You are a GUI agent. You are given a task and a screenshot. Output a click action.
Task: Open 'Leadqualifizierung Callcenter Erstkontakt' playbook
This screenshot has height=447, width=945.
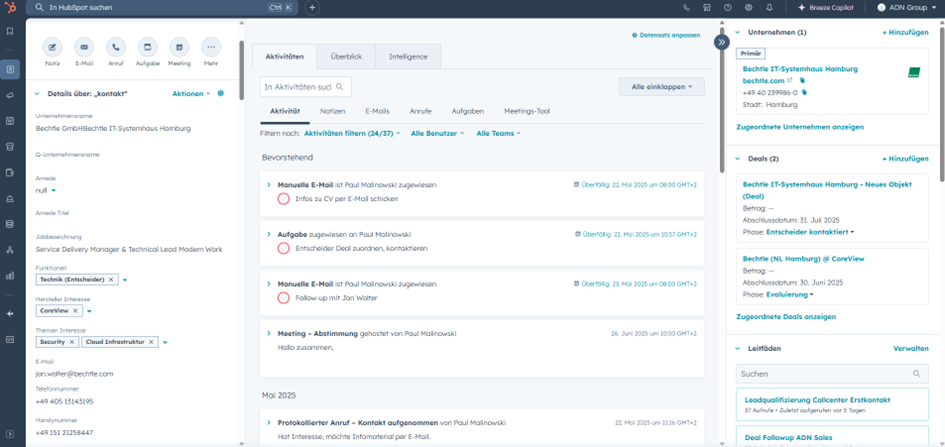[817, 399]
